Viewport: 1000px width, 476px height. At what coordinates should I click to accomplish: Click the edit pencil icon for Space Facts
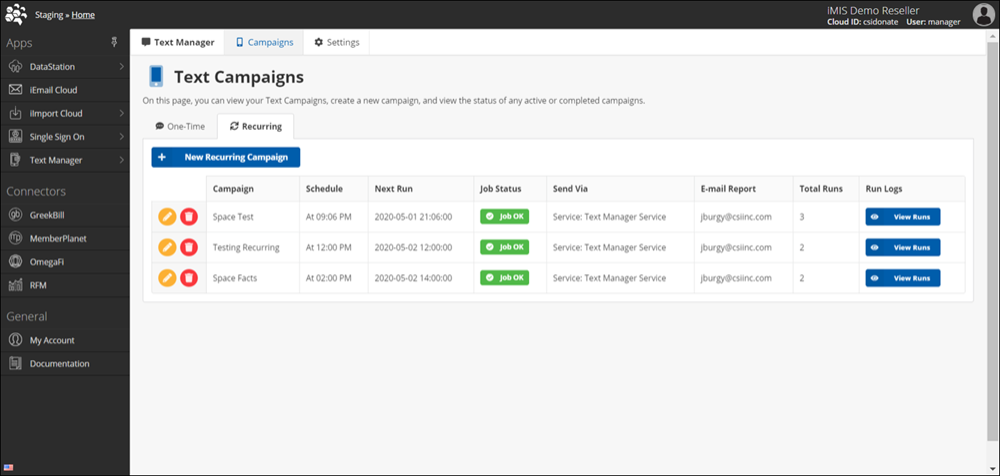[x=167, y=278]
